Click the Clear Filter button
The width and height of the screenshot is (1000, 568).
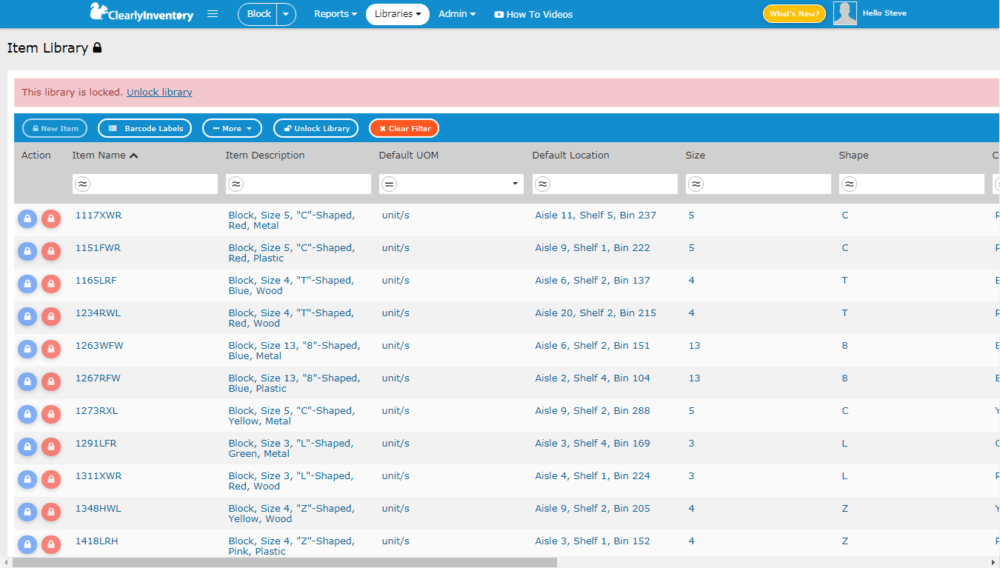click(x=404, y=128)
